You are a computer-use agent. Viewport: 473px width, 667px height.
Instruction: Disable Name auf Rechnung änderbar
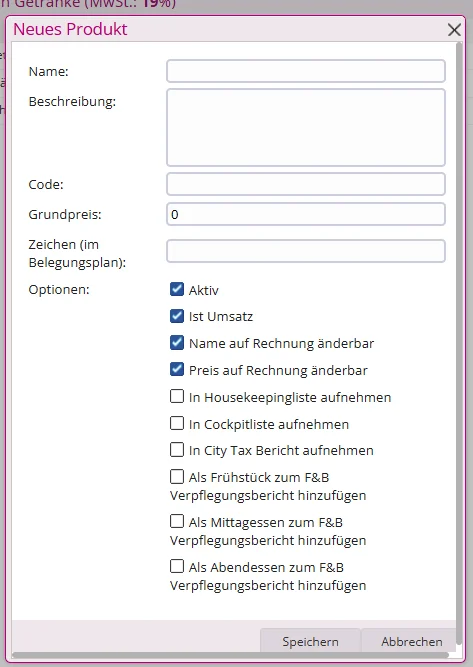[x=177, y=343]
